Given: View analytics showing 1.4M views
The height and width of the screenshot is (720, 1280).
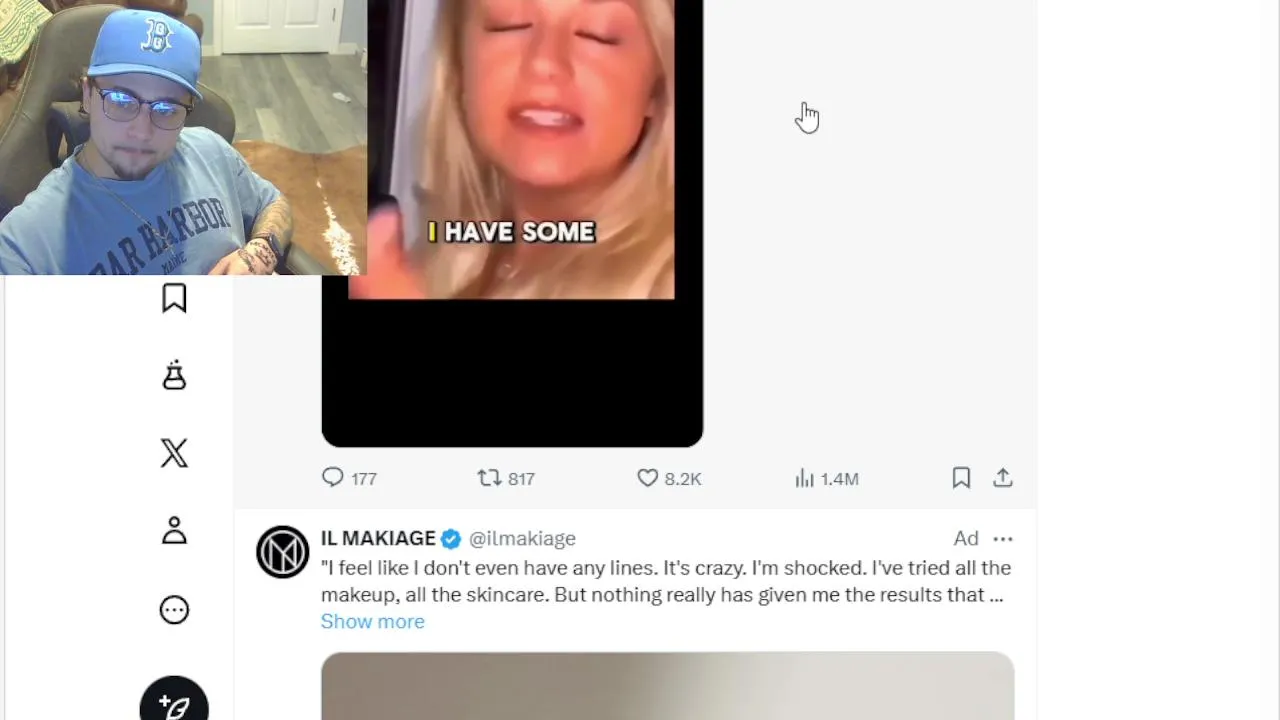Looking at the screenshot, I should [826, 478].
